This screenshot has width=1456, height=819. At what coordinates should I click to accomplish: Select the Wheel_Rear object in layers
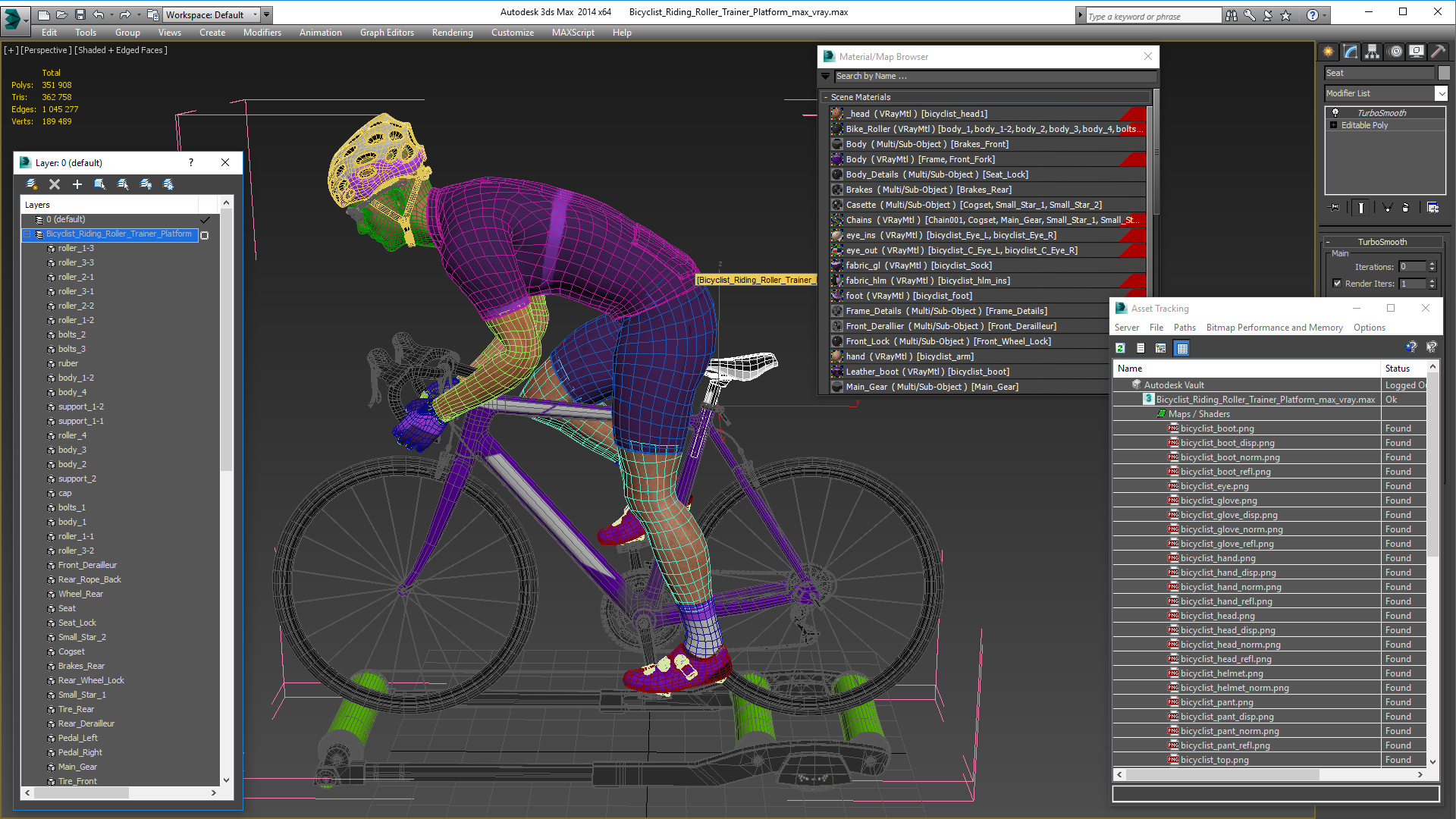[x=80, y=594]
